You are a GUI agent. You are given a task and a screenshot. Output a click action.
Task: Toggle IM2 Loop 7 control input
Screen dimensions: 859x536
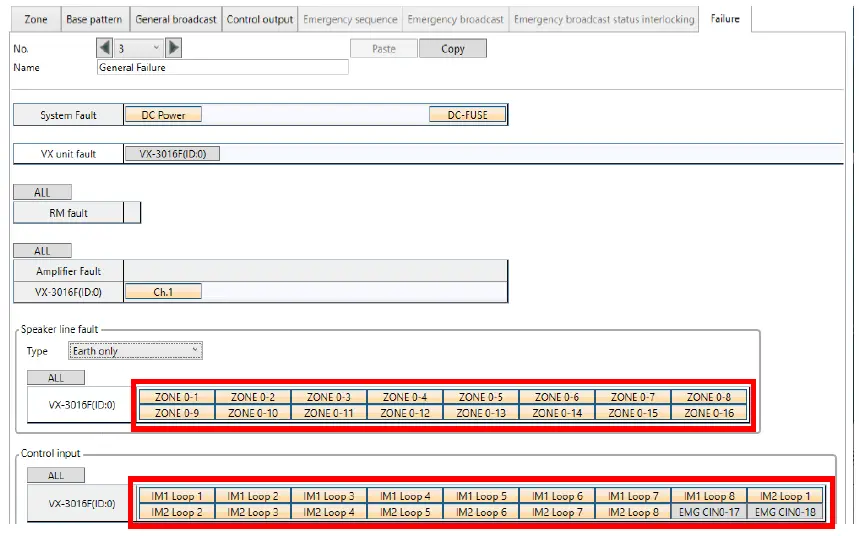click(x=557, y=512)
